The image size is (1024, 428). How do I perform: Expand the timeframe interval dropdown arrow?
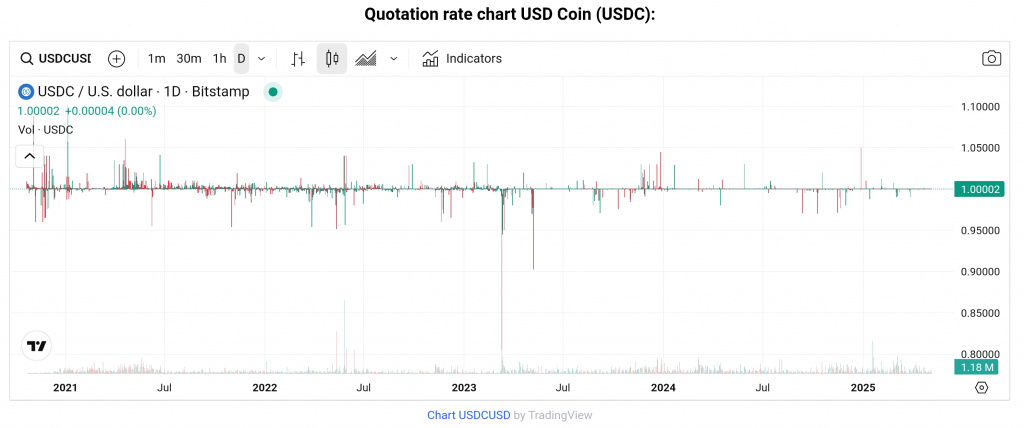[262, 59]
